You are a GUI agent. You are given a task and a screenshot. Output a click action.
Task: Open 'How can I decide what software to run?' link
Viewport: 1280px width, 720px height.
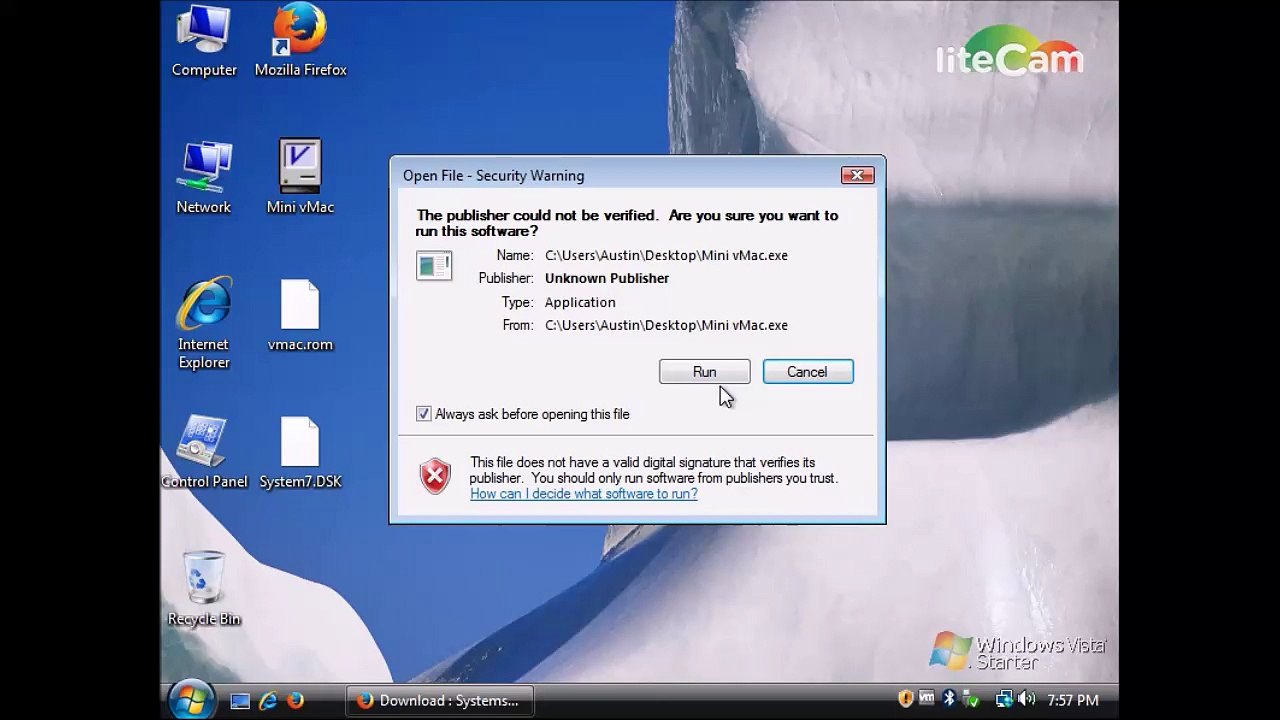[584, 494]
